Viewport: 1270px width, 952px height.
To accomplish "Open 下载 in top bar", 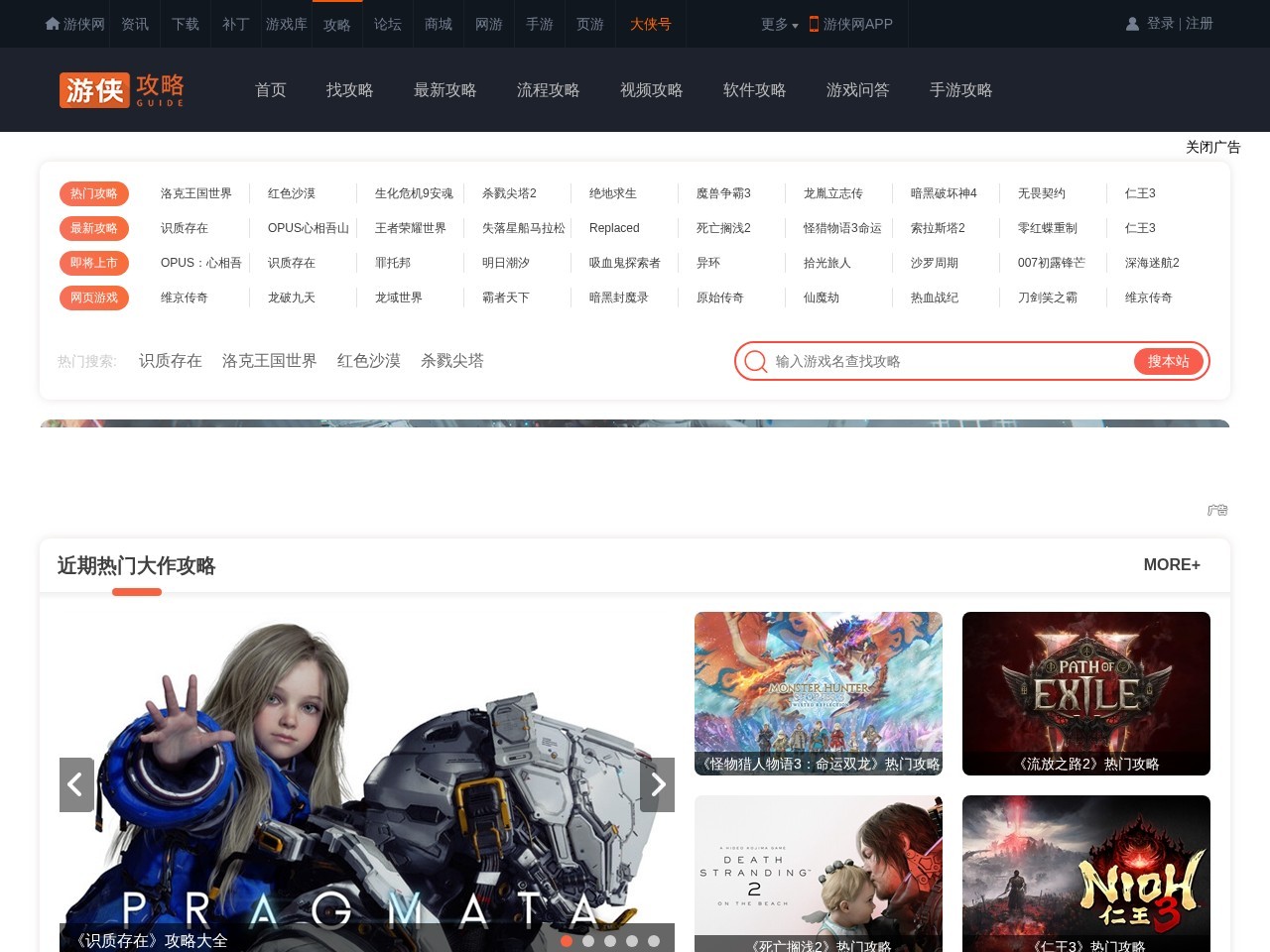I will pyautogui.click(x=186, y=24).
